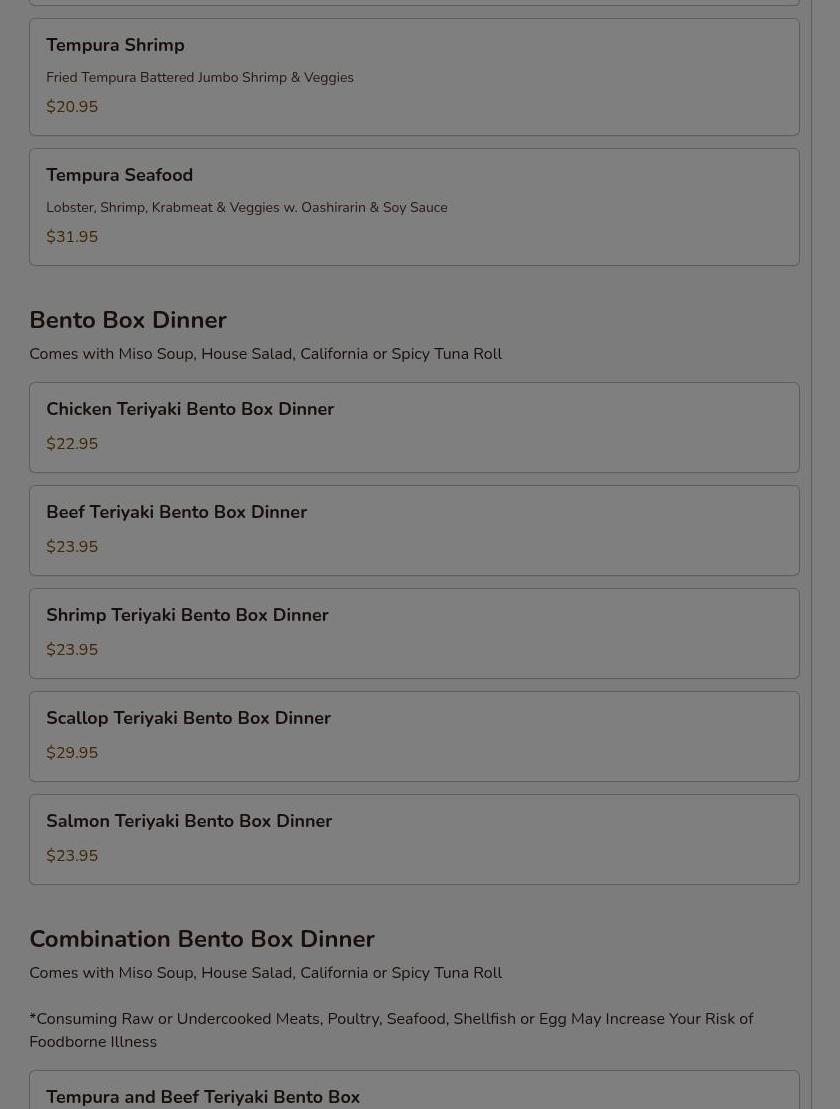Image resolution: width=840 pixels, height=1109 pixels.
Task: Click the $23.95 Beef Teriyaki price
Action: coord(72,547)
